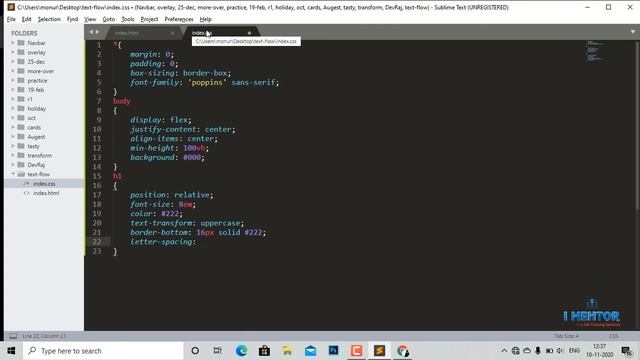
Task: Show hidden system tray icons
Action: point(504,351)
